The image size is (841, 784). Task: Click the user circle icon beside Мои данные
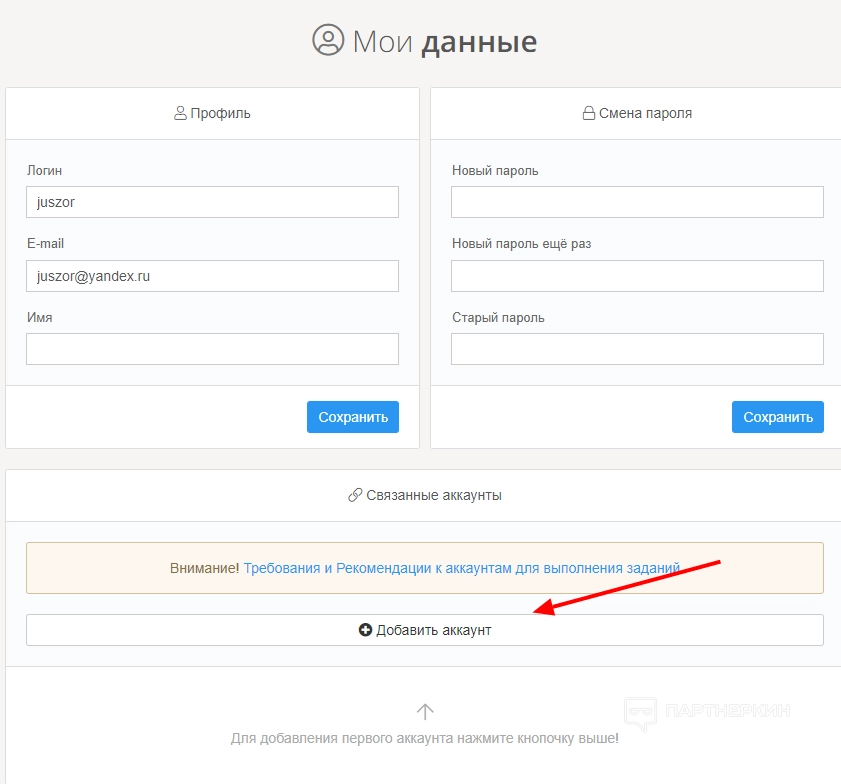(328, 41)
